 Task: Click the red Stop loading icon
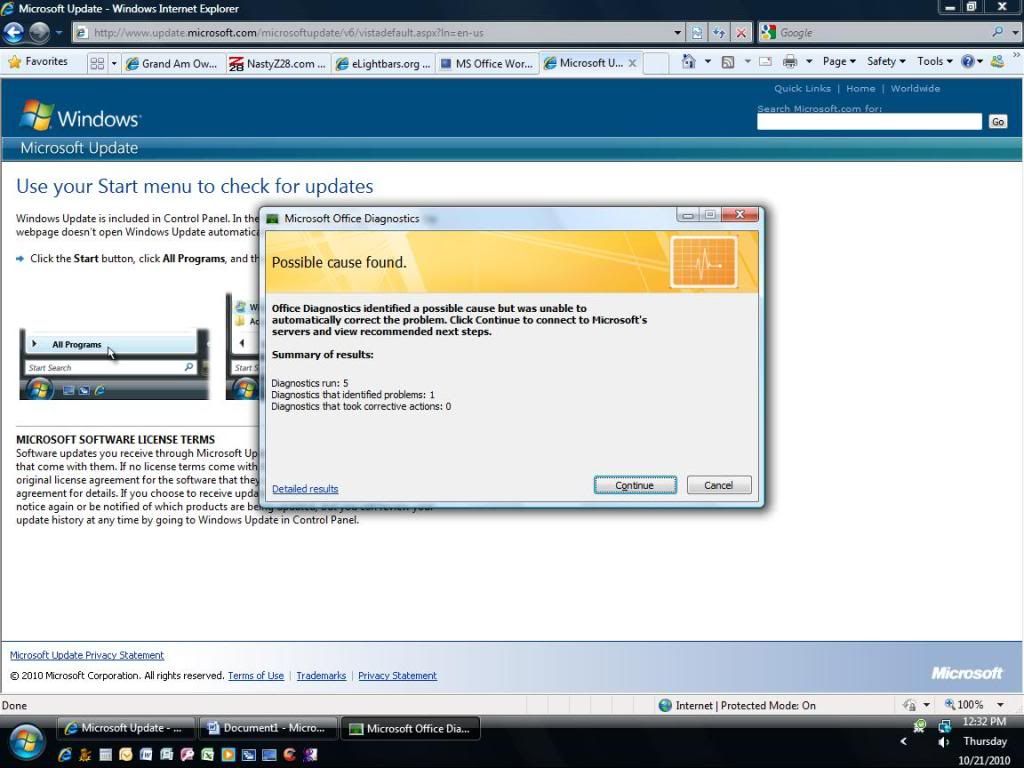[x=741, y=33]
